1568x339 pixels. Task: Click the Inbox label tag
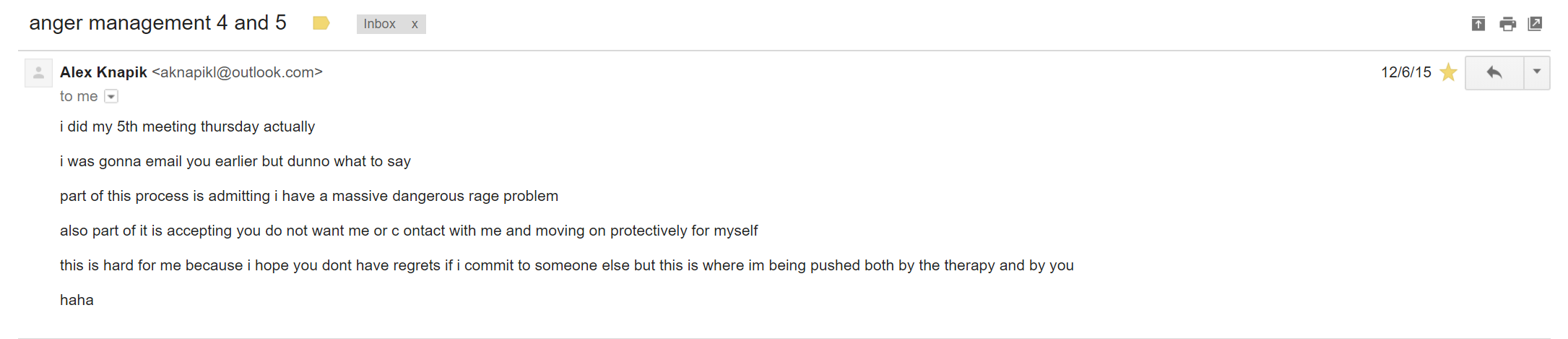point(380,24)
